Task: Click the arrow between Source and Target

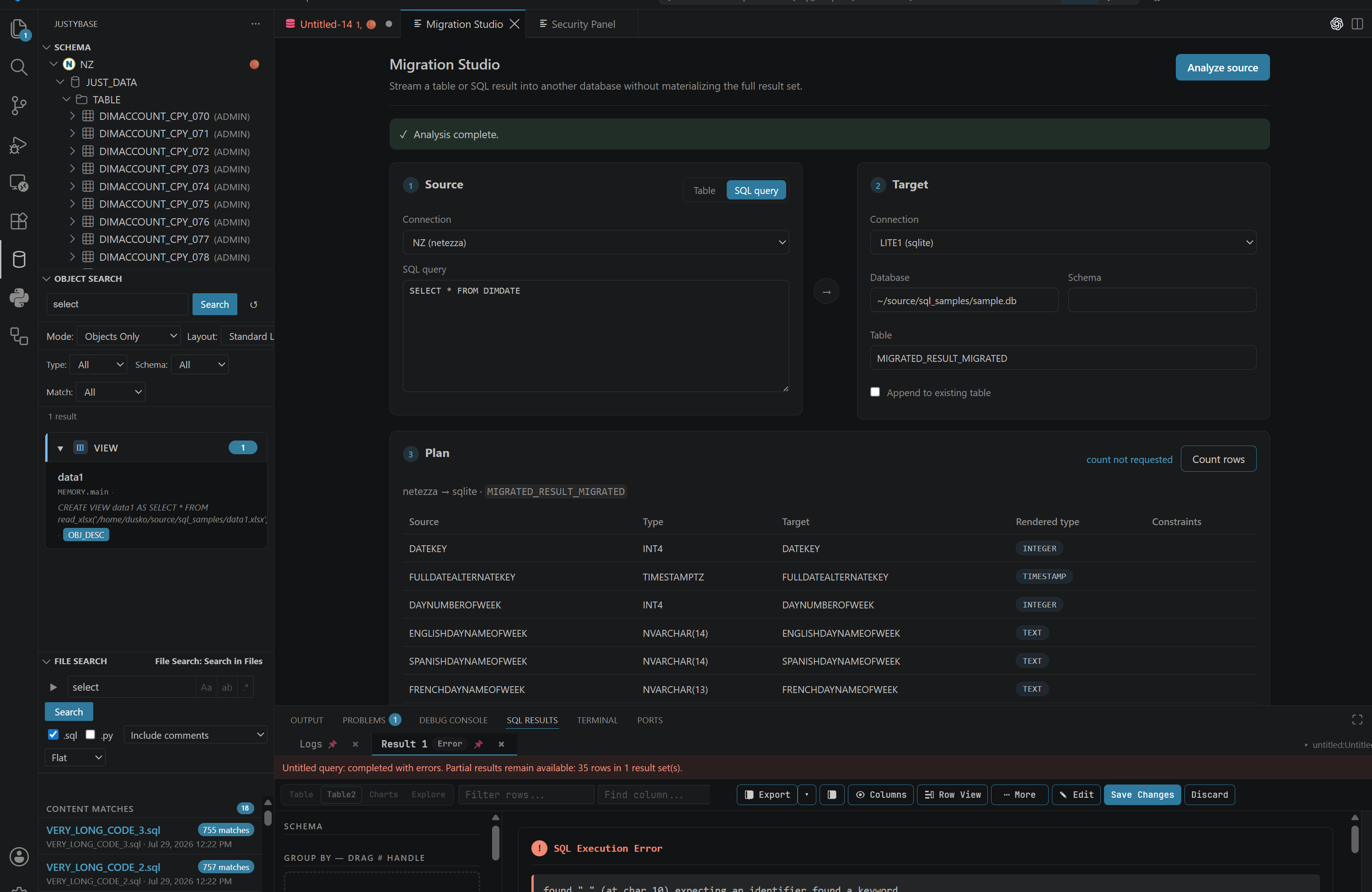Action: click(x=826, y=292)
